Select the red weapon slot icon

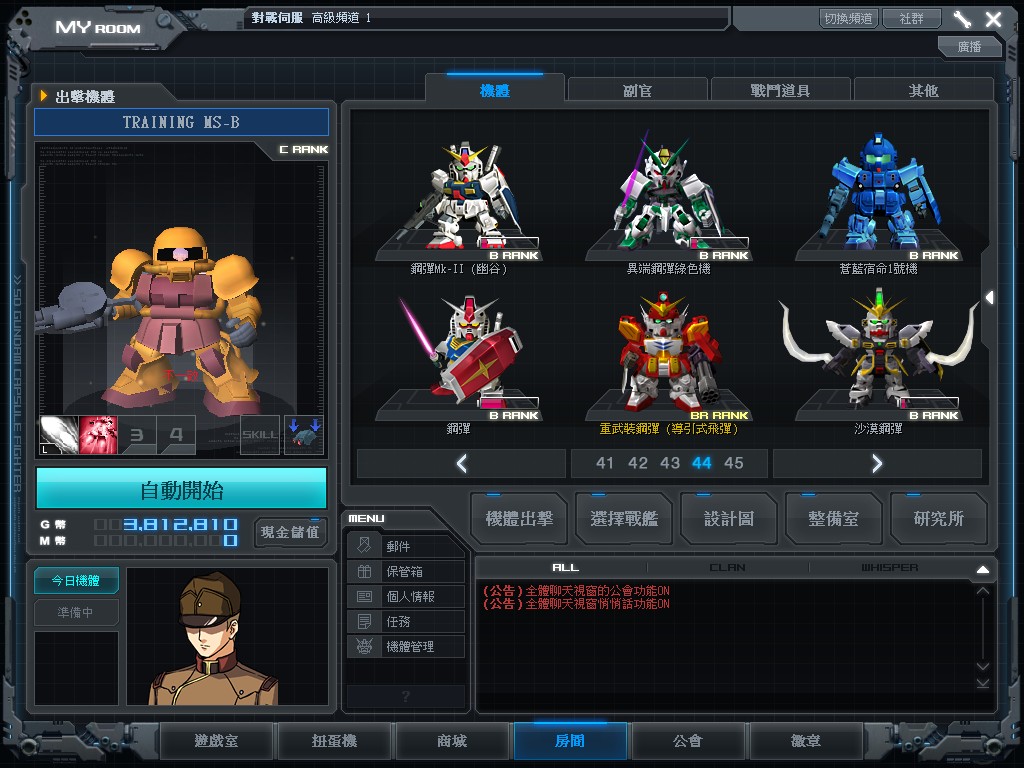pos(98,435)
